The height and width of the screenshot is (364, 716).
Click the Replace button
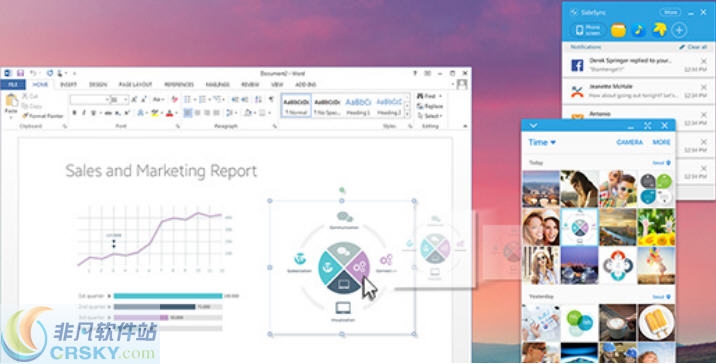pyautogui.click(x=430, y=106)
